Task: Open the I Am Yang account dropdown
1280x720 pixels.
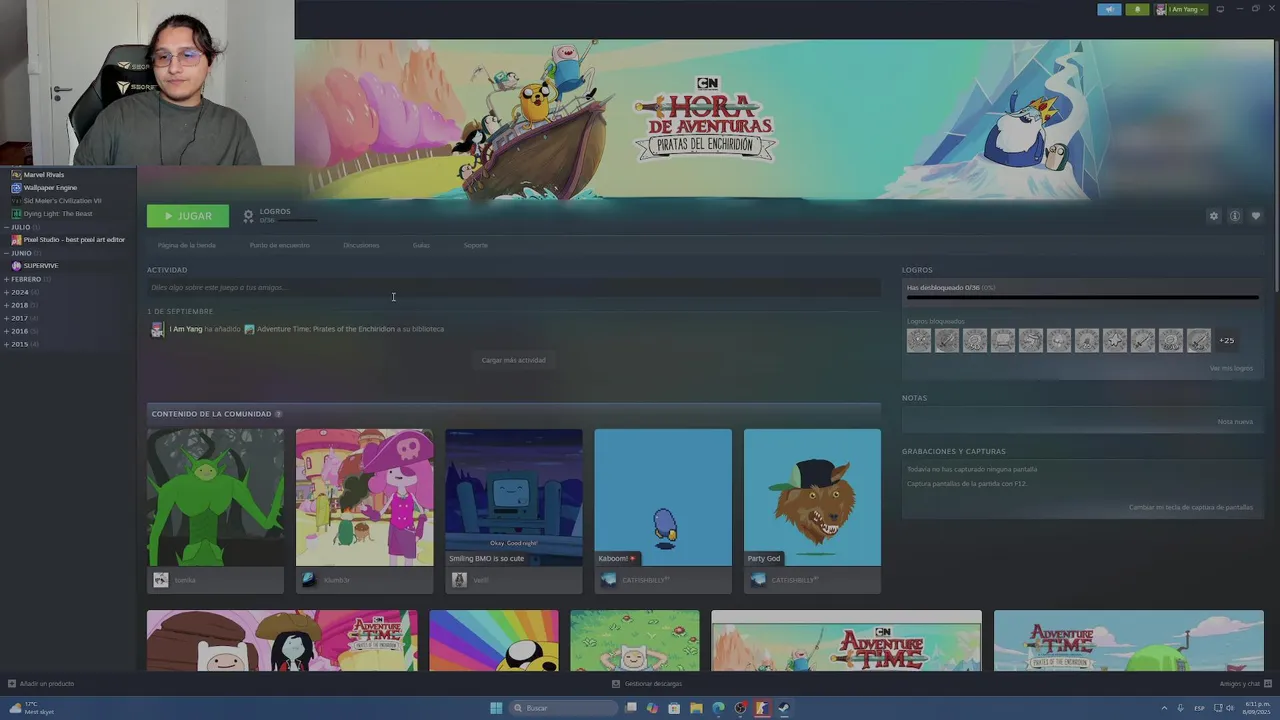Action: (1181, 9)
